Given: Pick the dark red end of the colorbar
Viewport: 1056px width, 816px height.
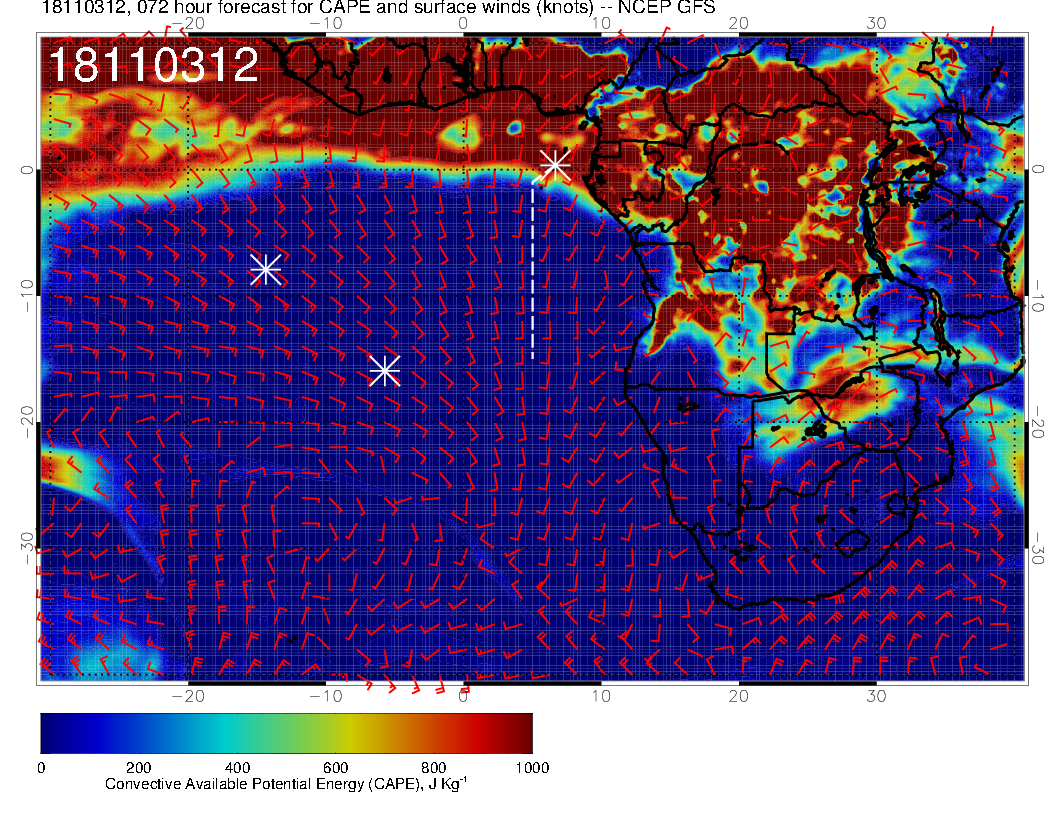Looking at the screenshot, I should (522, 733).
